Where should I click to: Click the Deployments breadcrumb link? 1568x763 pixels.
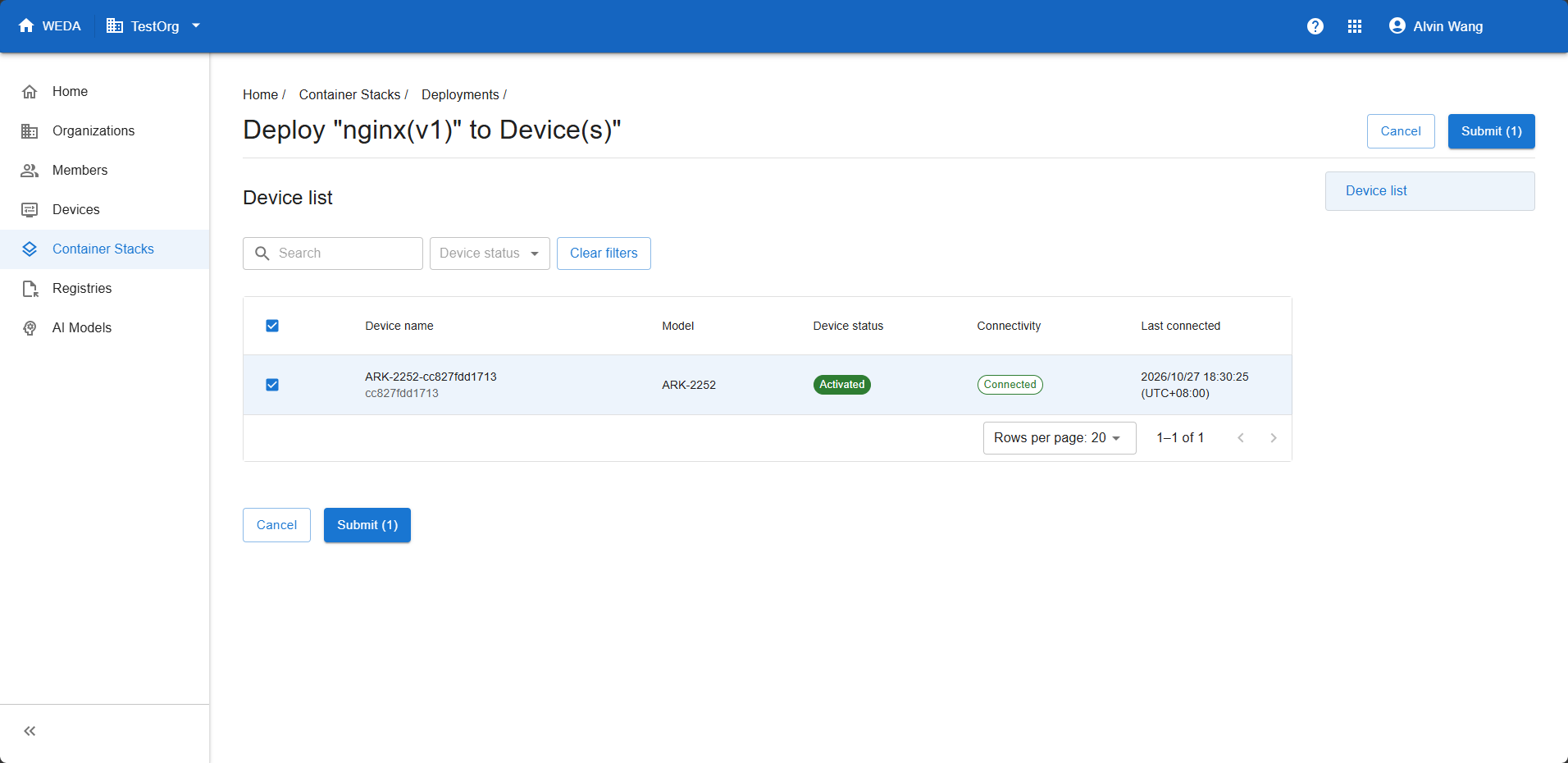coord(460,95)
